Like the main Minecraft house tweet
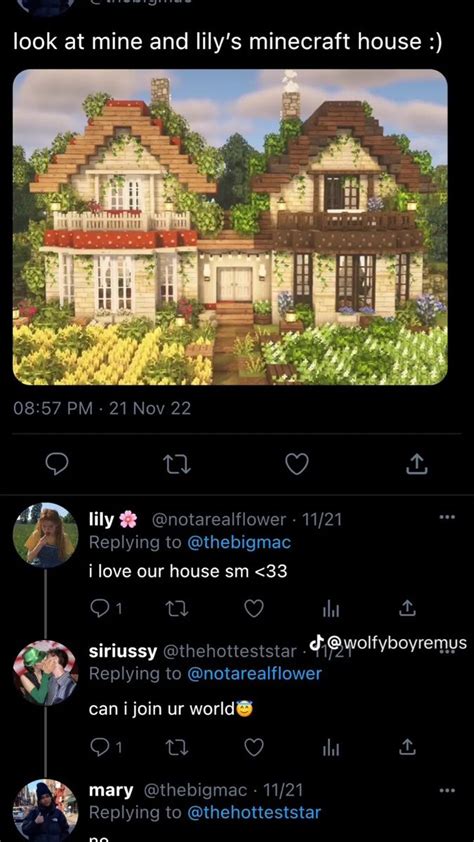This screenshot has height=842, width=474. (x=297, y=464)
